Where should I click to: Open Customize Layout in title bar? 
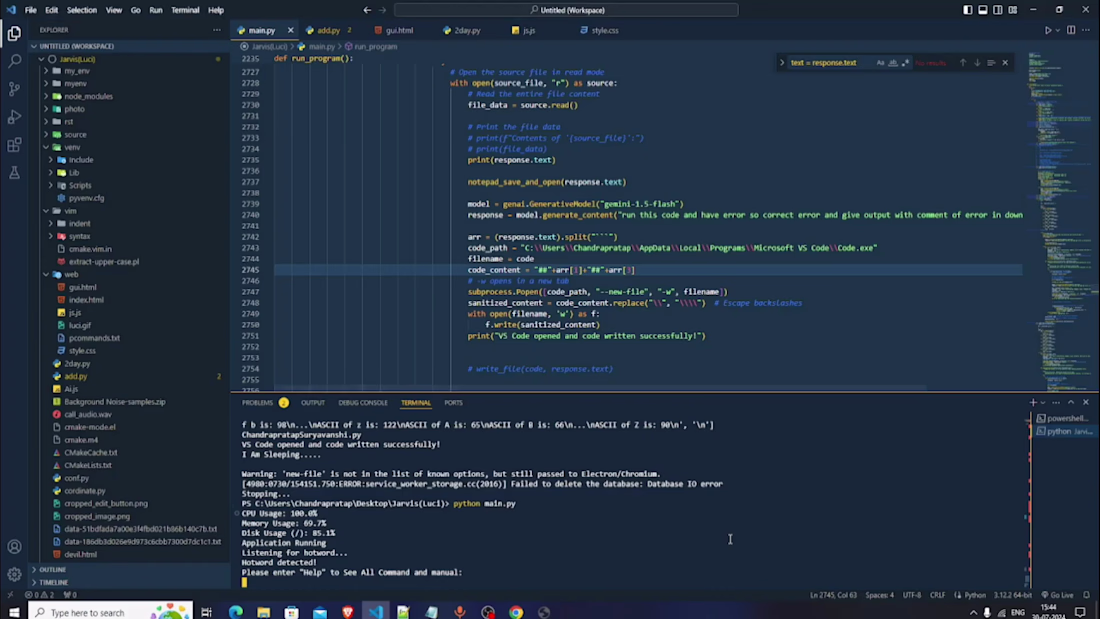(x=1012, y=10)
